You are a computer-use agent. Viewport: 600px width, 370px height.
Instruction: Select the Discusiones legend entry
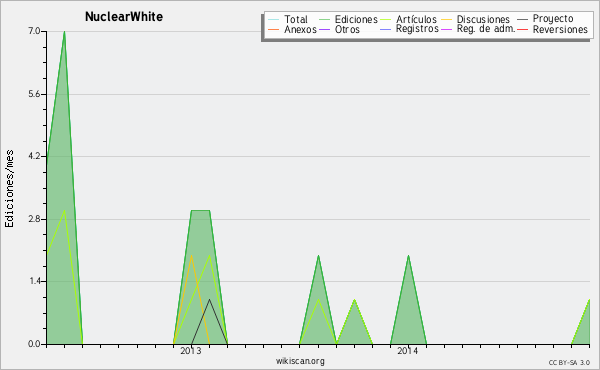(x=476, y=19)
